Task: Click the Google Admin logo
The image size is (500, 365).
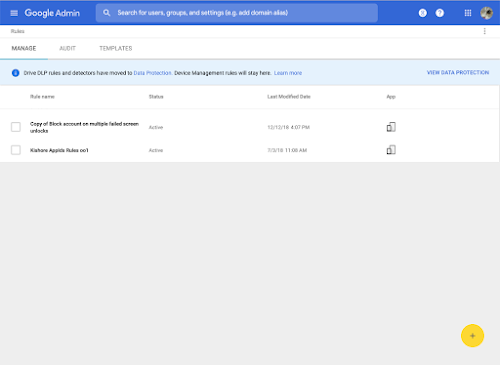Action: [x=52, y=13]
